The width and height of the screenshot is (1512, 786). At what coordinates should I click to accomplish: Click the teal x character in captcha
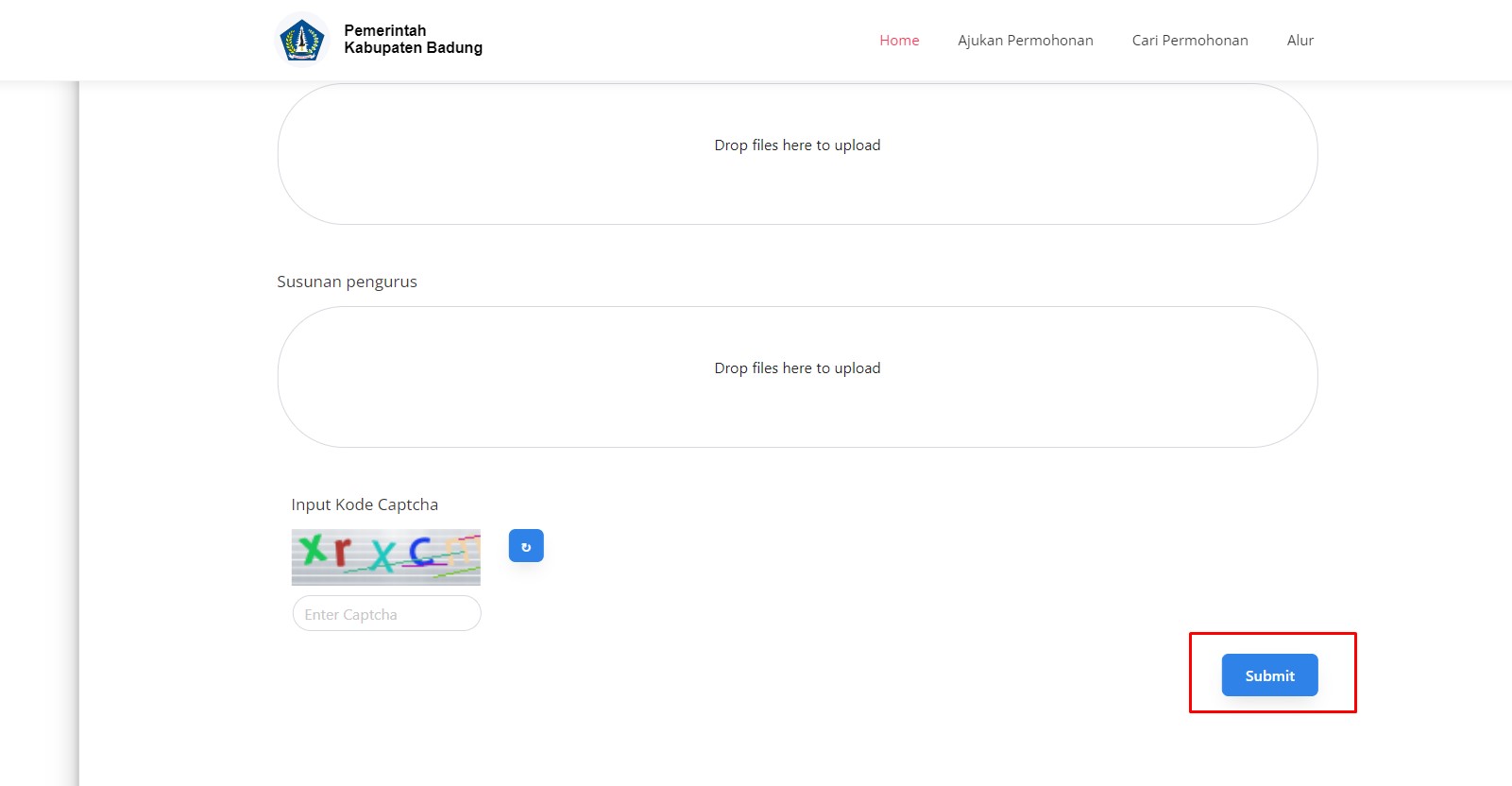(382, 556)
